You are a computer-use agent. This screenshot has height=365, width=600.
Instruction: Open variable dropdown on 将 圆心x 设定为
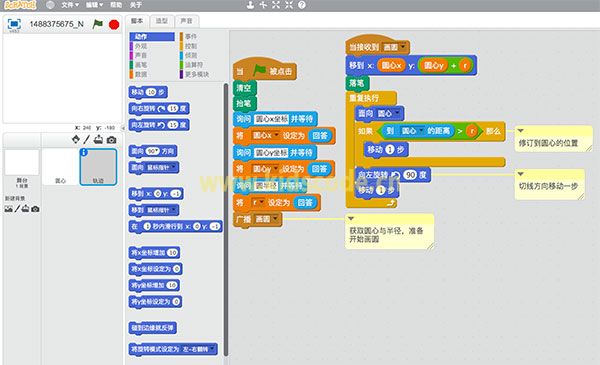276,135
